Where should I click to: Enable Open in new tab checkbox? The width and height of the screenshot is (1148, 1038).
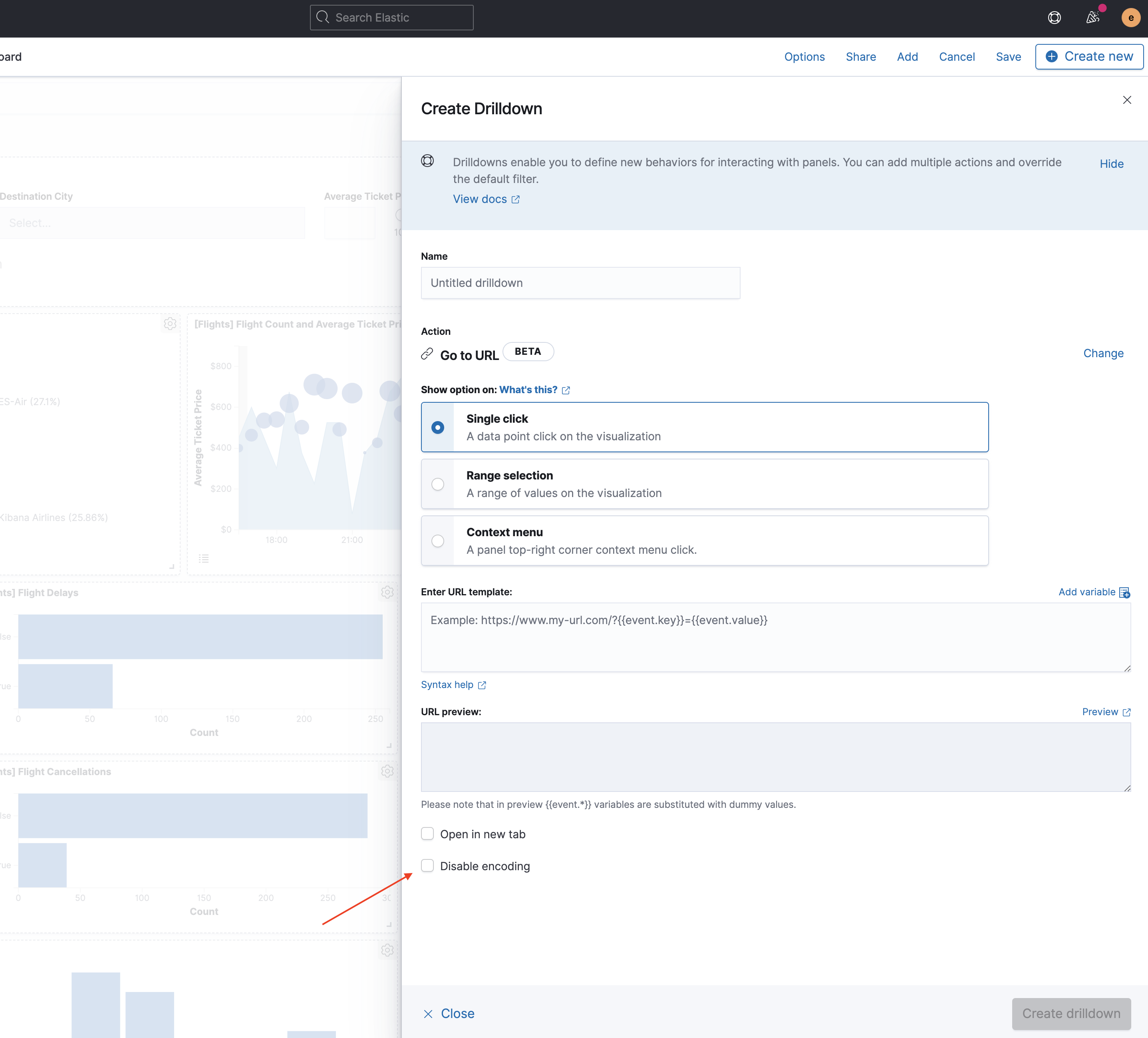[428, 834]
